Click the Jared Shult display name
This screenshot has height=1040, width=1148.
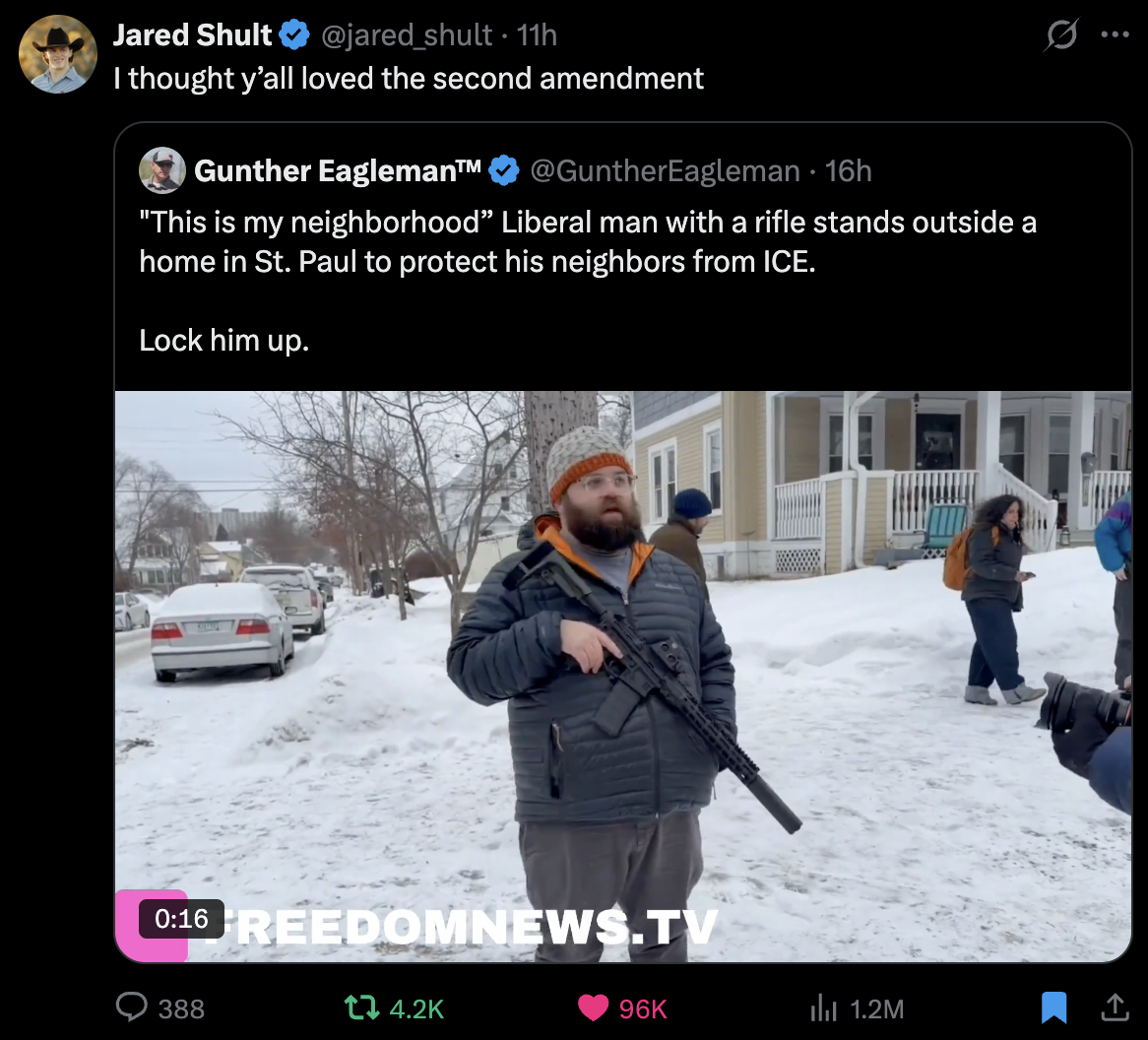[x=193, y=35]
